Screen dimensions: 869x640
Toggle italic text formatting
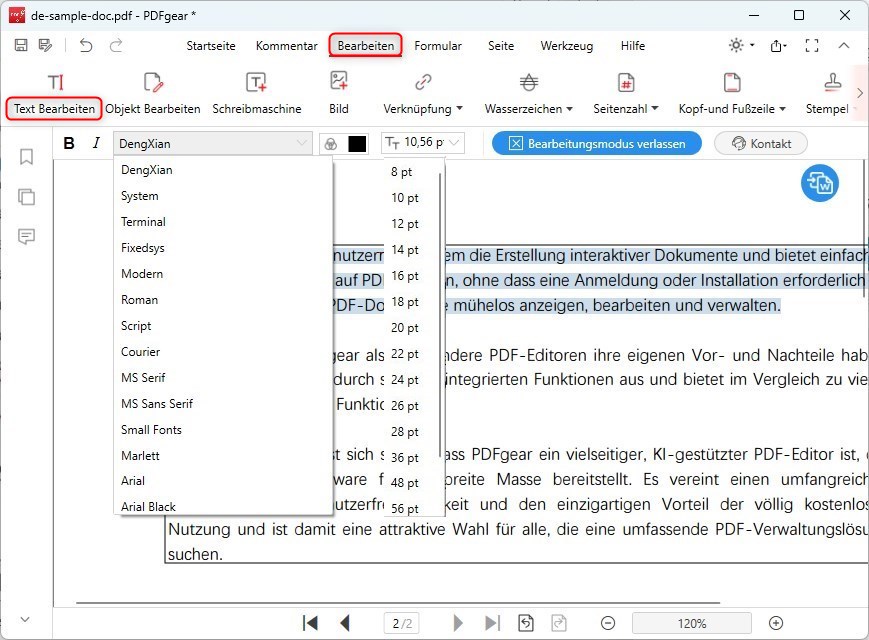(x=96, y=144)
